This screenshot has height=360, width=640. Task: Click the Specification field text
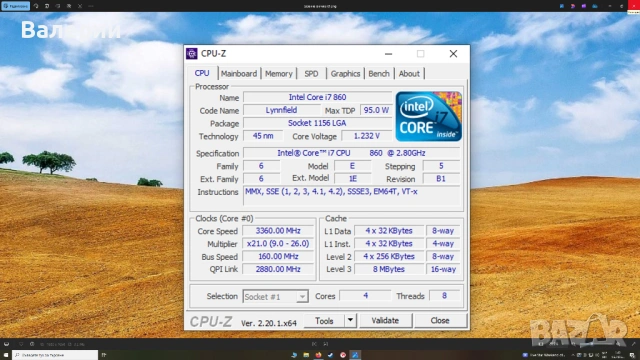click(x=351, y=153)
